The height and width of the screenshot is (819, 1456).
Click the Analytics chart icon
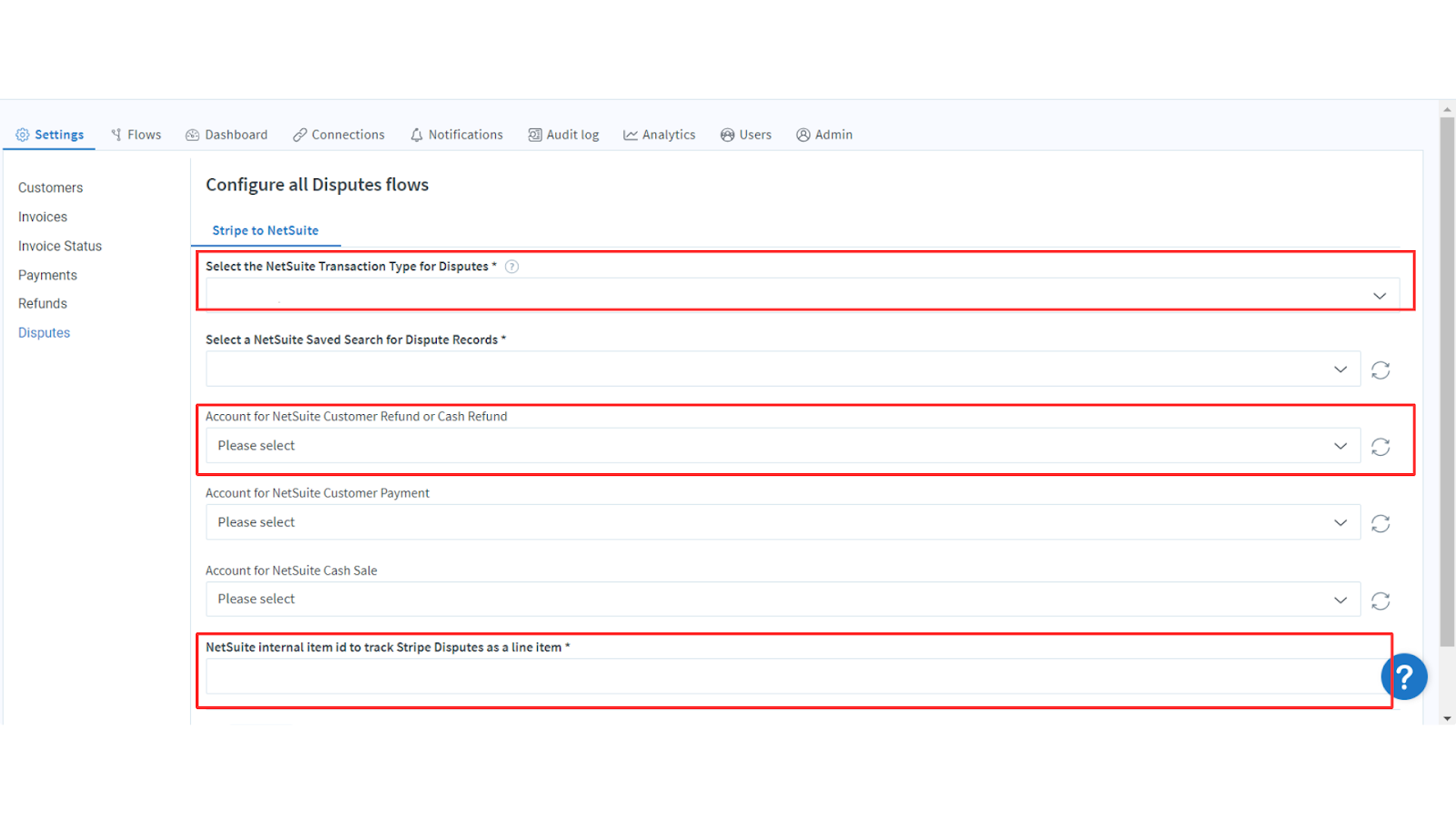tap(630, 135)
